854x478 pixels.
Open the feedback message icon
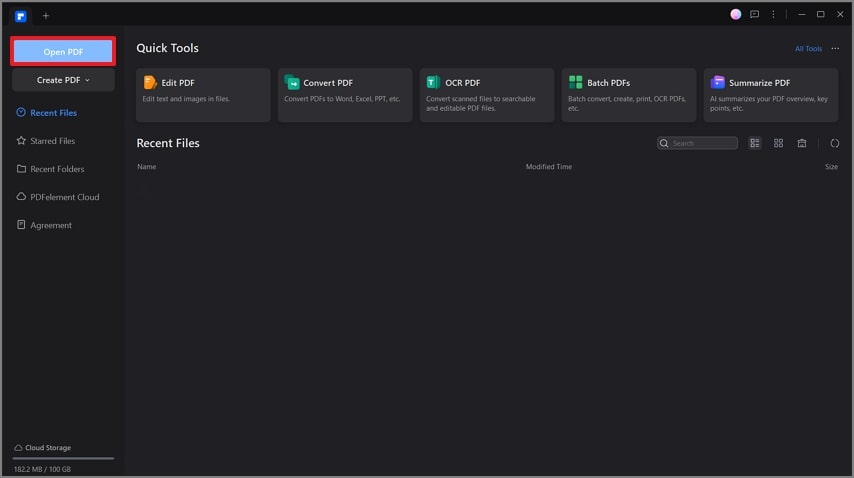point(754,15)
